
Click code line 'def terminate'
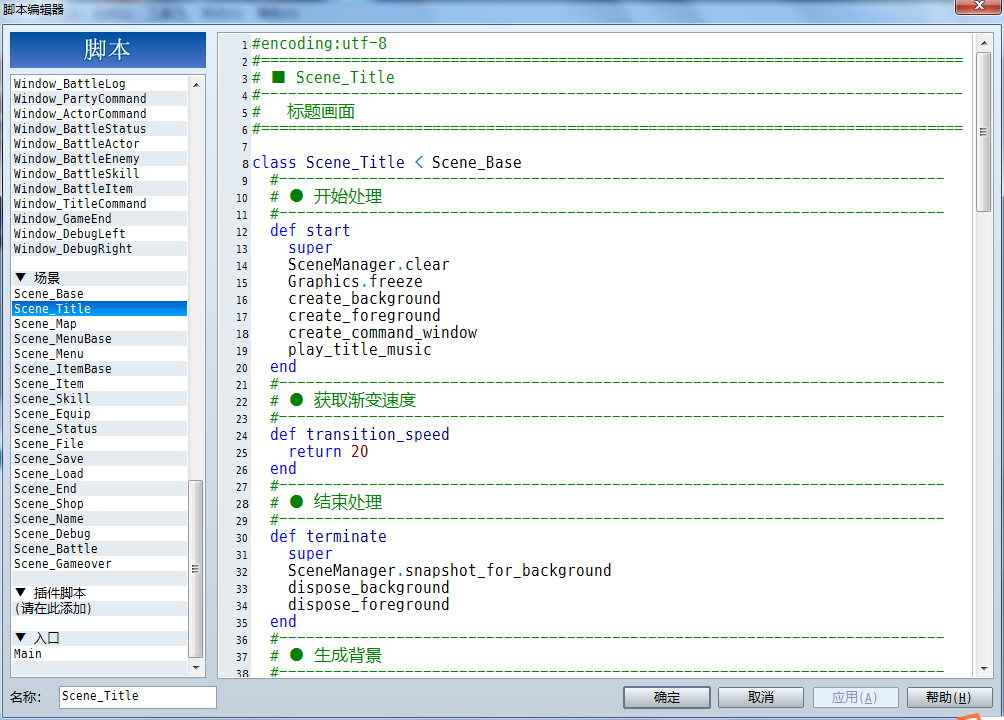328,536
